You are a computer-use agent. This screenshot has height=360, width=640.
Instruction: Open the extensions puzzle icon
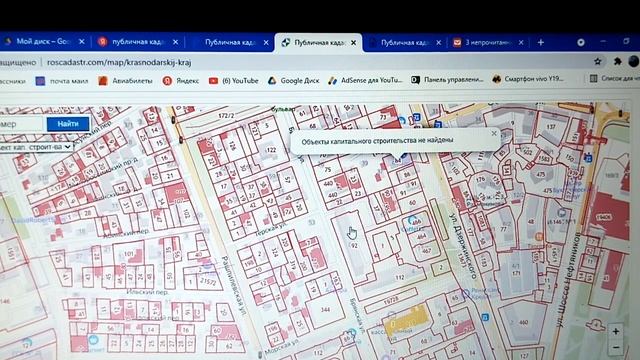pos(617,62)
